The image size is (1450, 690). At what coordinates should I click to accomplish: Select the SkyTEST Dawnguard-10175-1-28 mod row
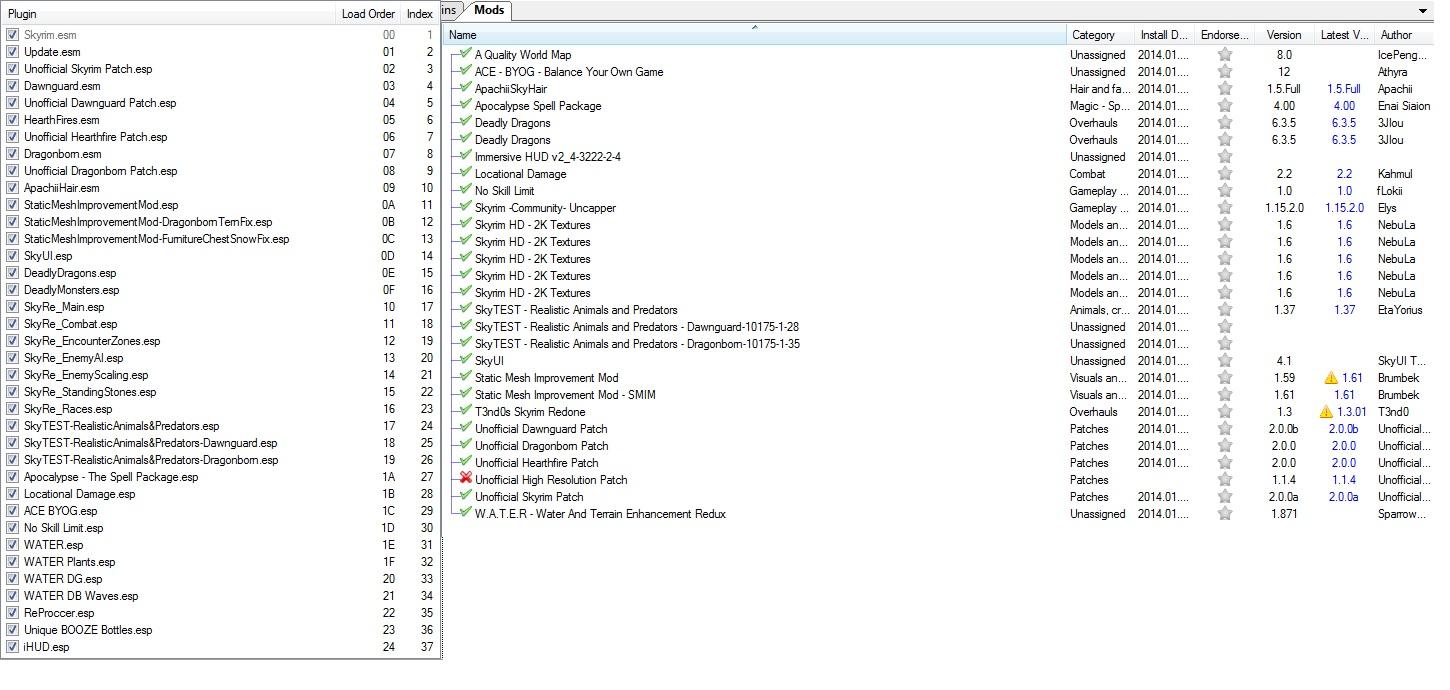pos(938,327)
